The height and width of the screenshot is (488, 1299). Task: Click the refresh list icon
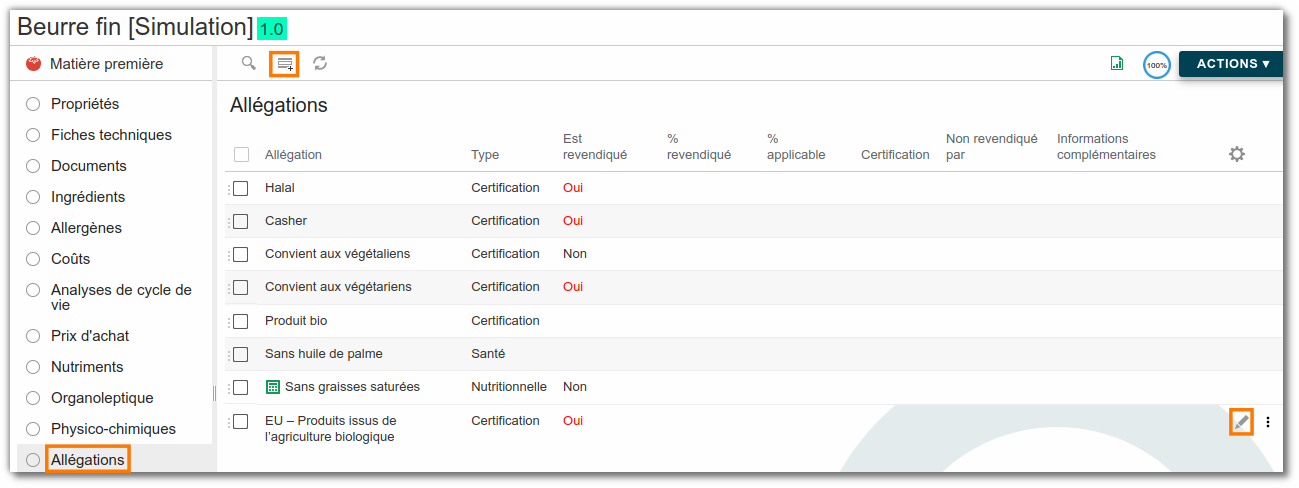coord(320,63)
